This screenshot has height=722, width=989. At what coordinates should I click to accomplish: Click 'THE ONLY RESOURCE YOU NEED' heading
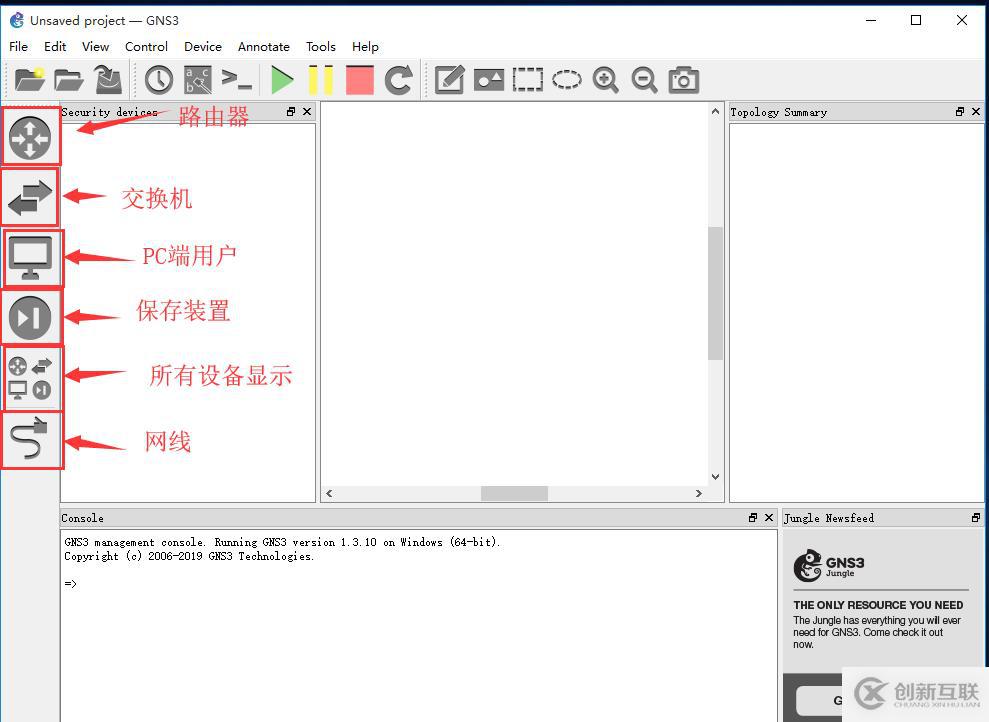coord(878,605)
